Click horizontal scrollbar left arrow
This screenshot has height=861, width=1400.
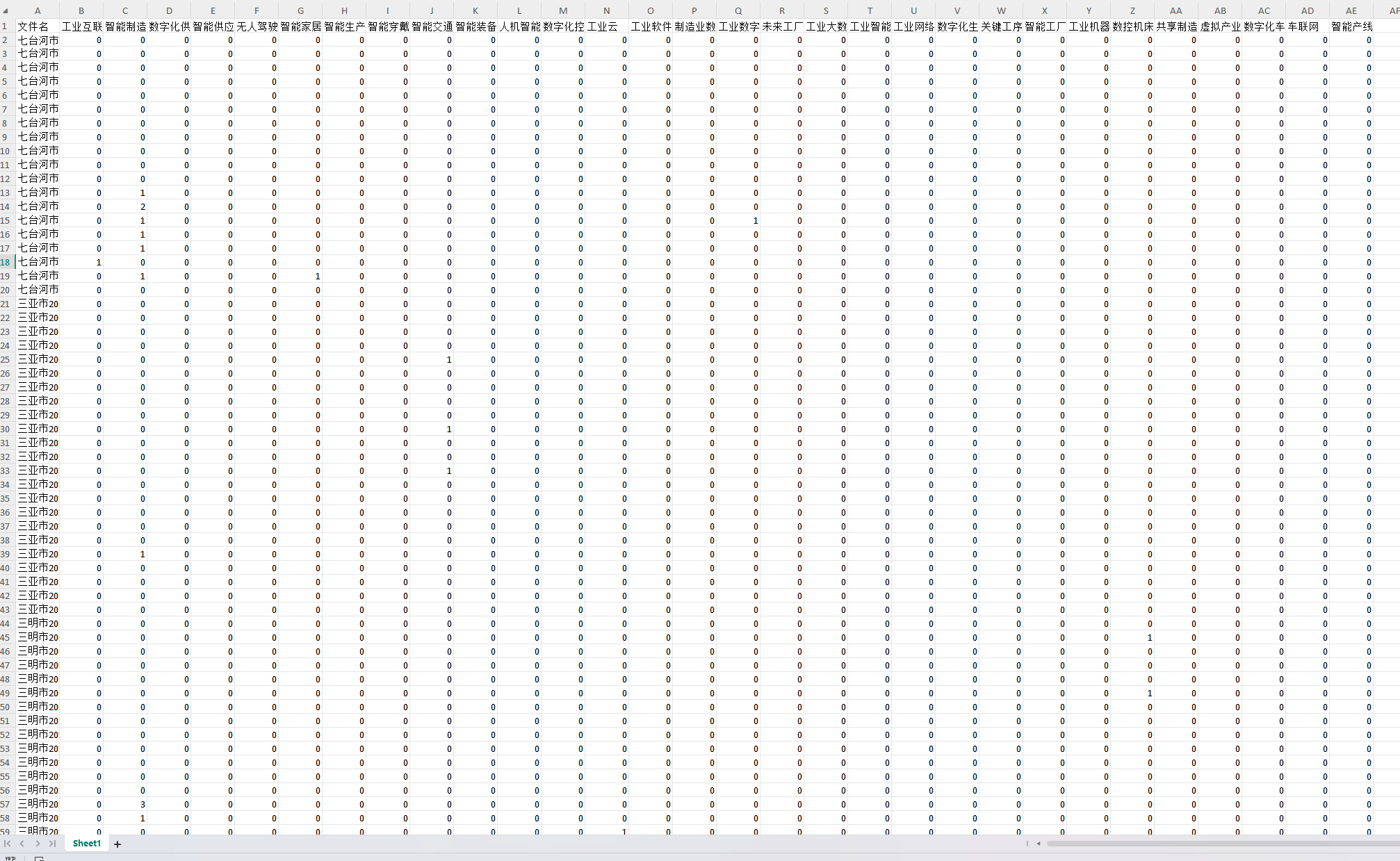pos(1039,844)
